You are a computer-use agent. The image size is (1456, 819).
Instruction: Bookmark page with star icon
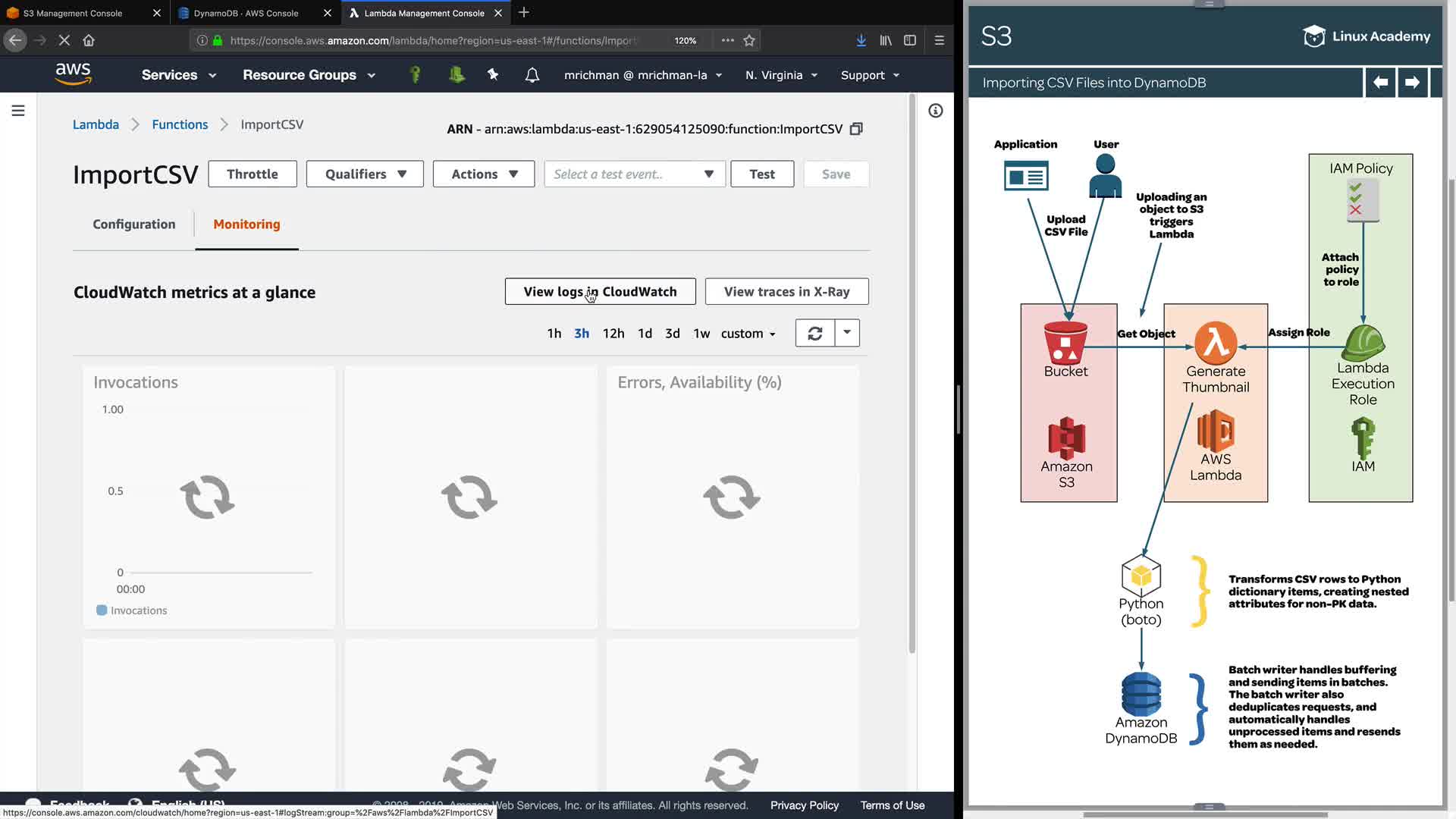coord(749,40)
